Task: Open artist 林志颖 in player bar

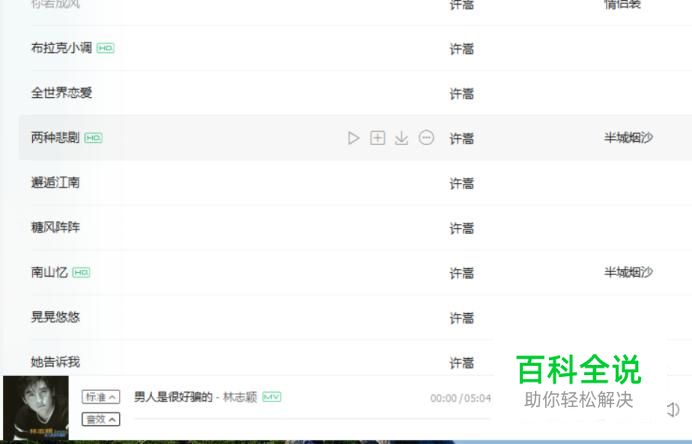Action: (240, 397)
